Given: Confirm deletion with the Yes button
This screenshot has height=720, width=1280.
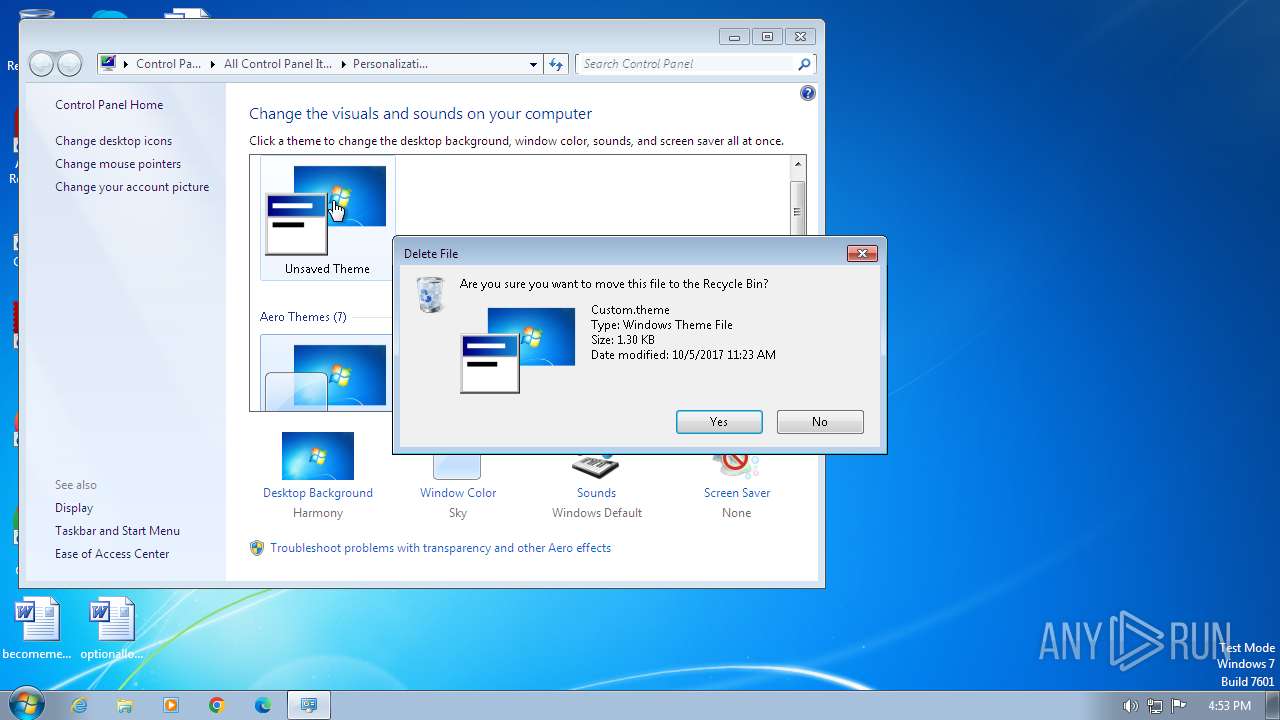Looking at the screenshot, I should (719, 422).
